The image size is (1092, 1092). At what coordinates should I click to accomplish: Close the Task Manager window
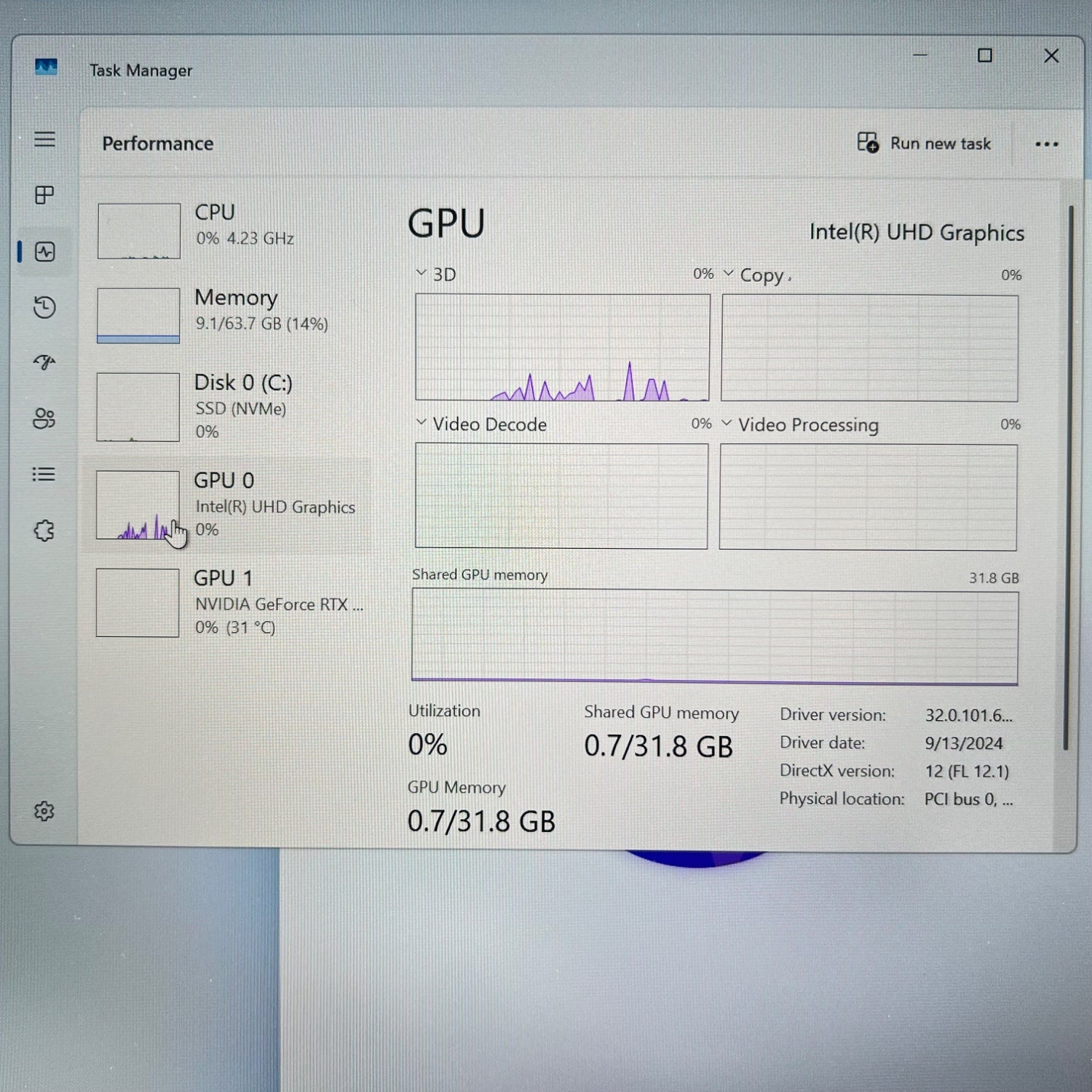[x=1051, y=55]
